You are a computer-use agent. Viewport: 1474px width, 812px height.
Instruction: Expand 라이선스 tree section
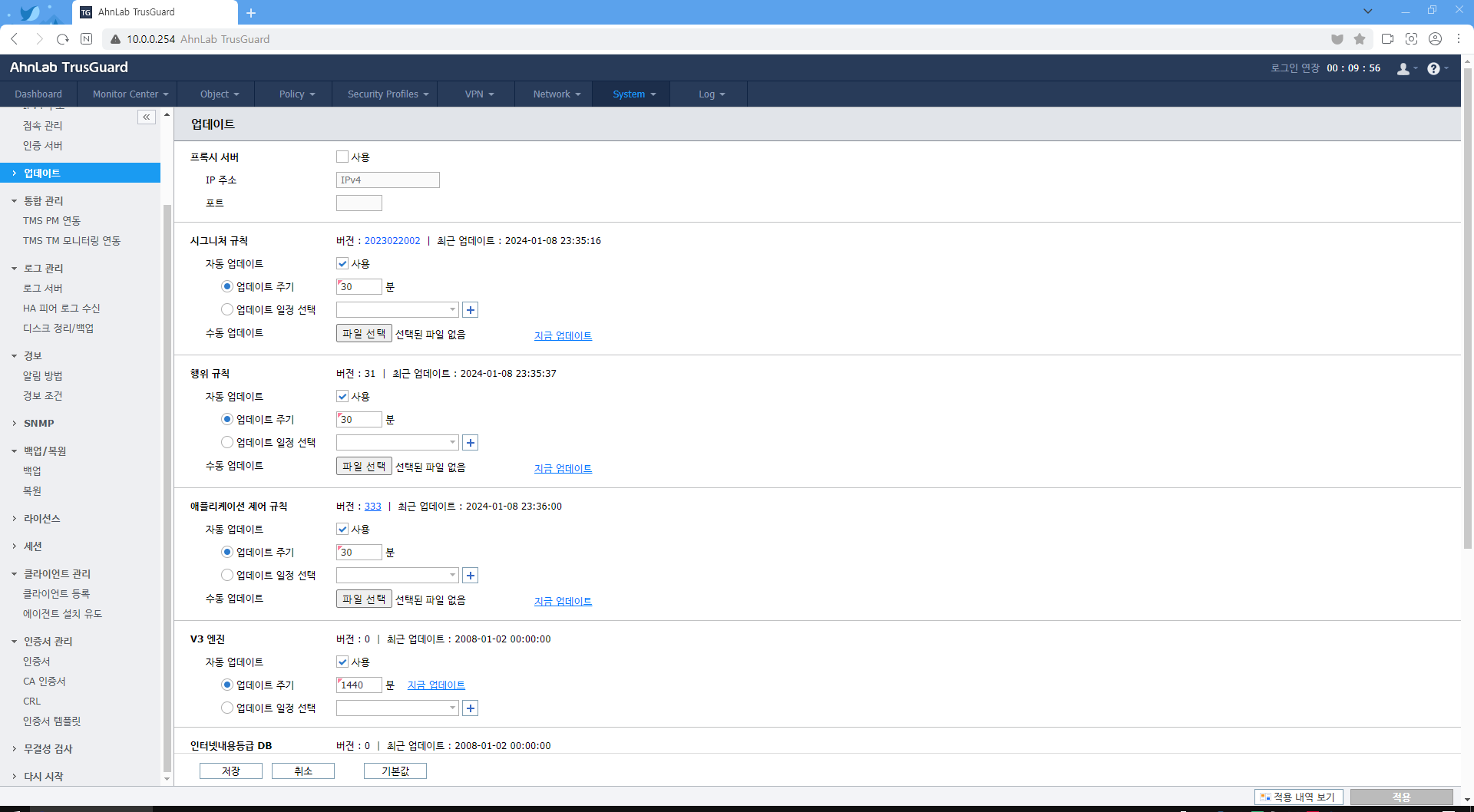tap(14, 519)
